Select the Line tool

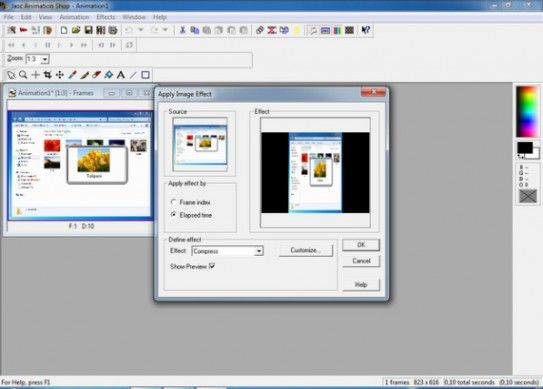coord(133,74)
